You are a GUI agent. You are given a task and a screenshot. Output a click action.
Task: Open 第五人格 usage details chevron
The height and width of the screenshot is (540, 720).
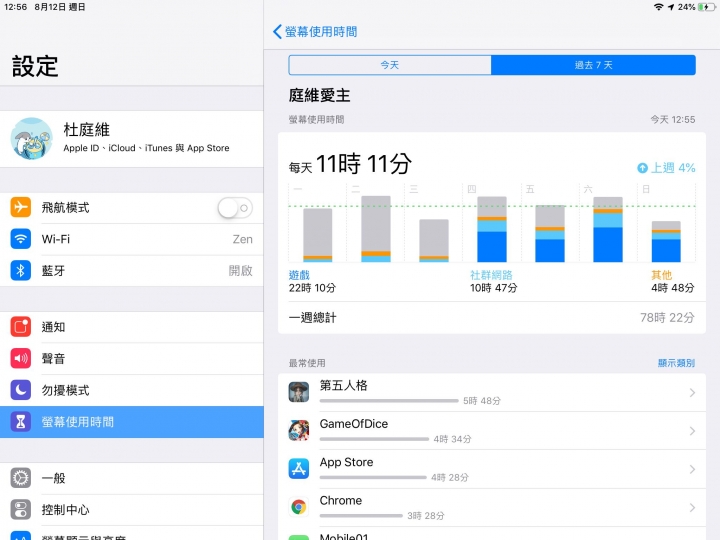coord(692,393)
